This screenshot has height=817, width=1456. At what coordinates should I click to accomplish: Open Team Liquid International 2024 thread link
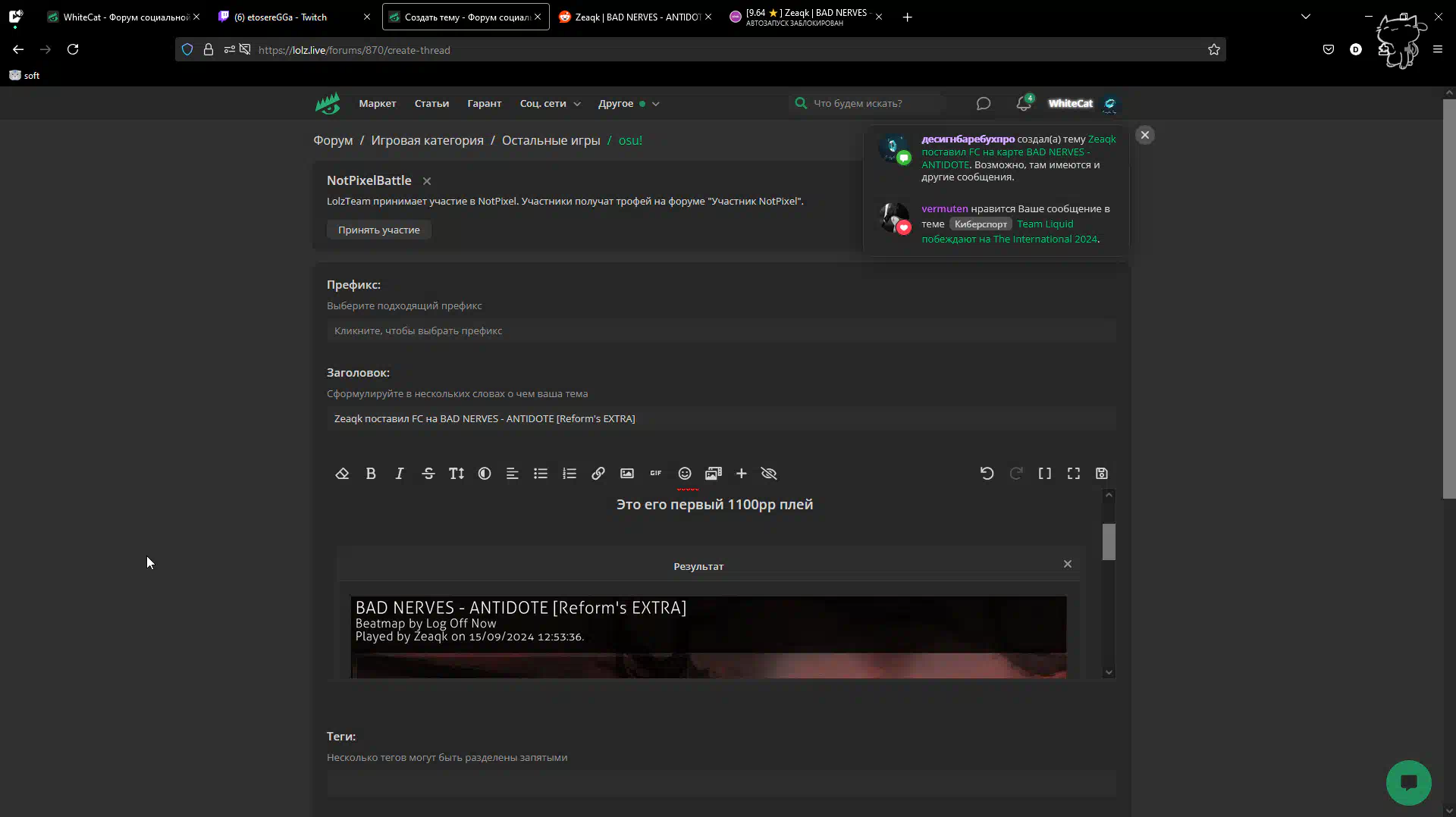click(x=1010, y=232)
